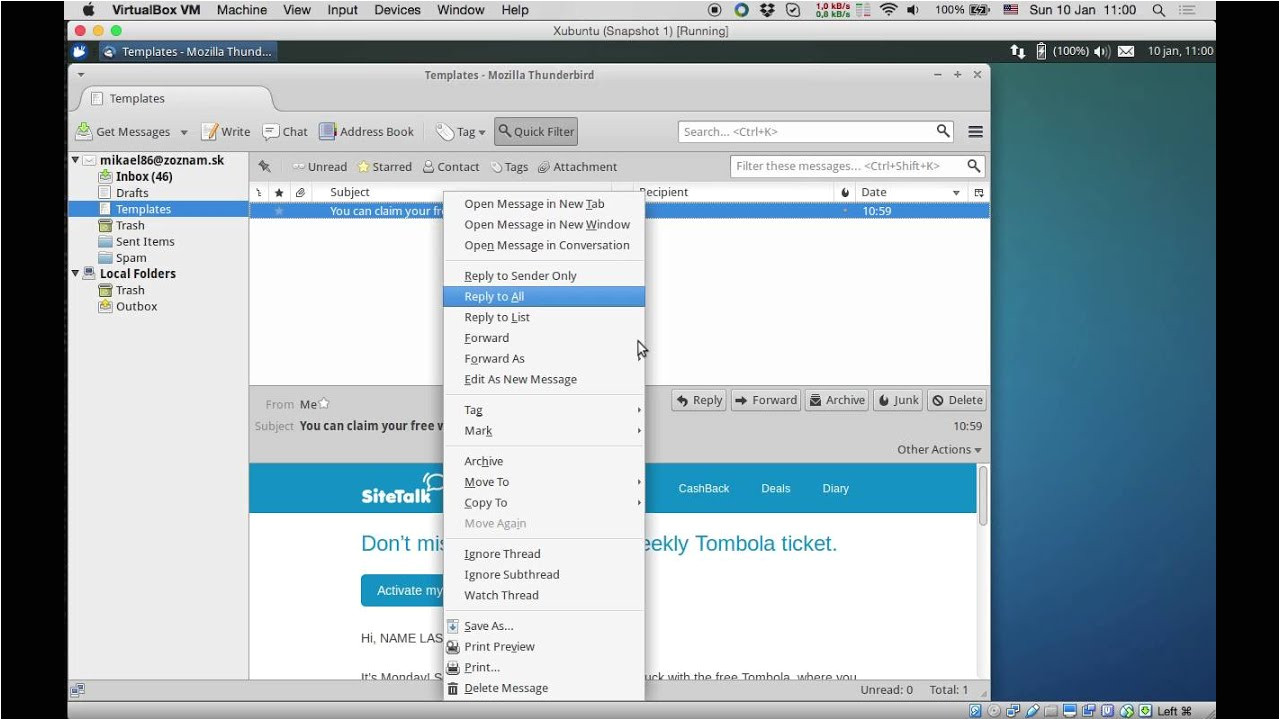
Task: Choose Edit As New Message
Action: point(544,379)
